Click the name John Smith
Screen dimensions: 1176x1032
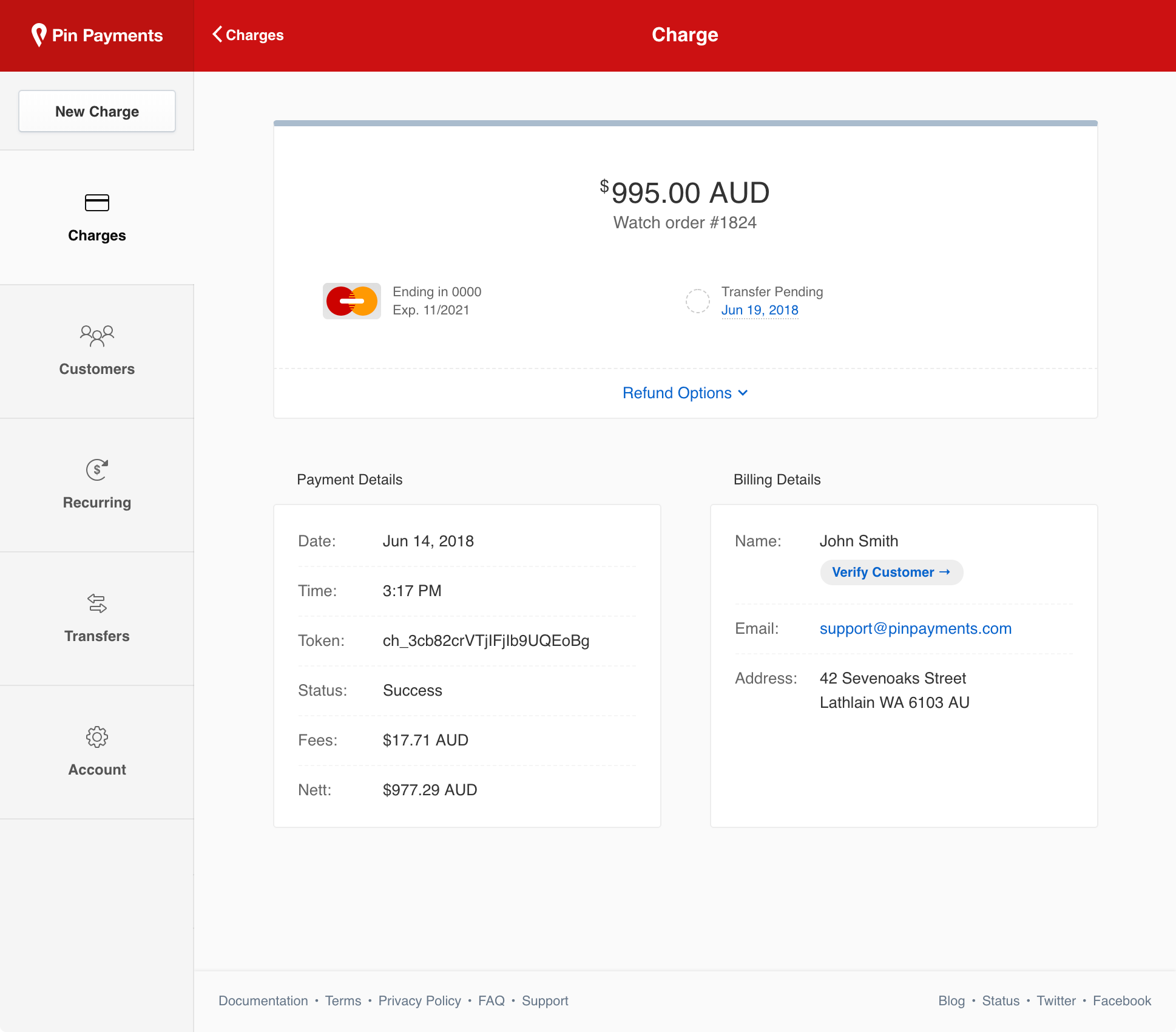point(859,541)
